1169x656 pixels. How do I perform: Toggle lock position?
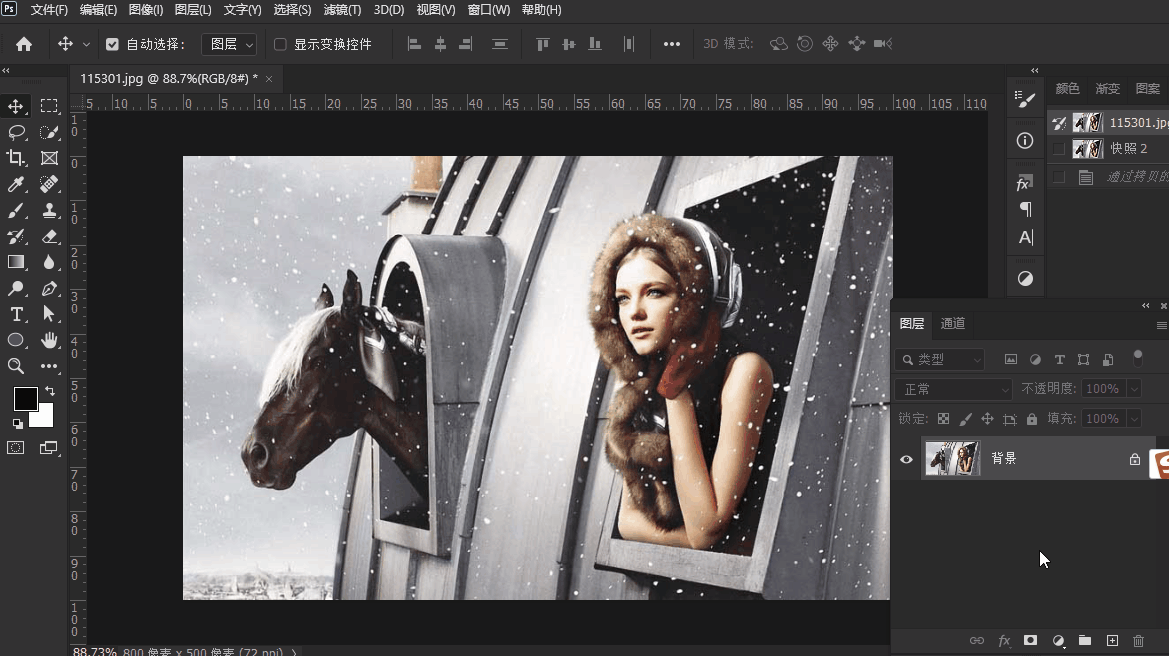pos(987,419)
